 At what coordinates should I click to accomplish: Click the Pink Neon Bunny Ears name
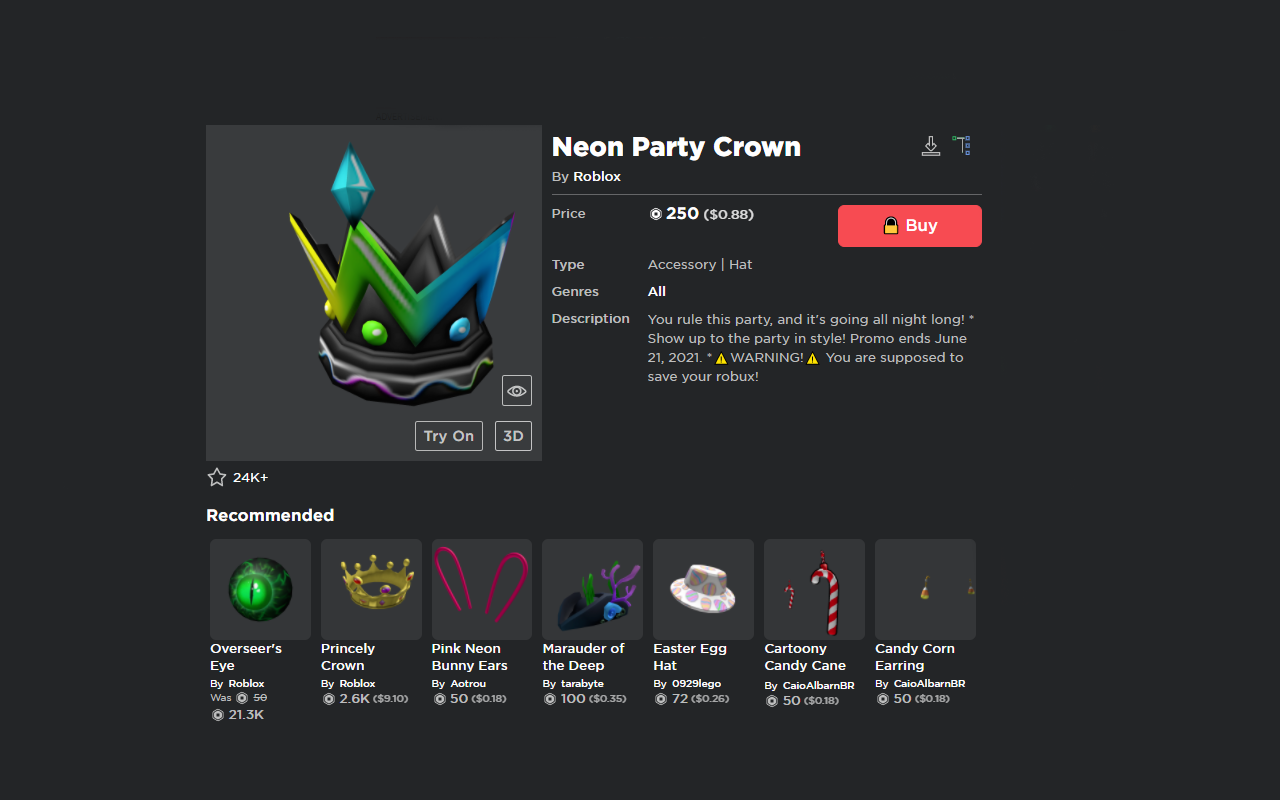tap(470, 657)
